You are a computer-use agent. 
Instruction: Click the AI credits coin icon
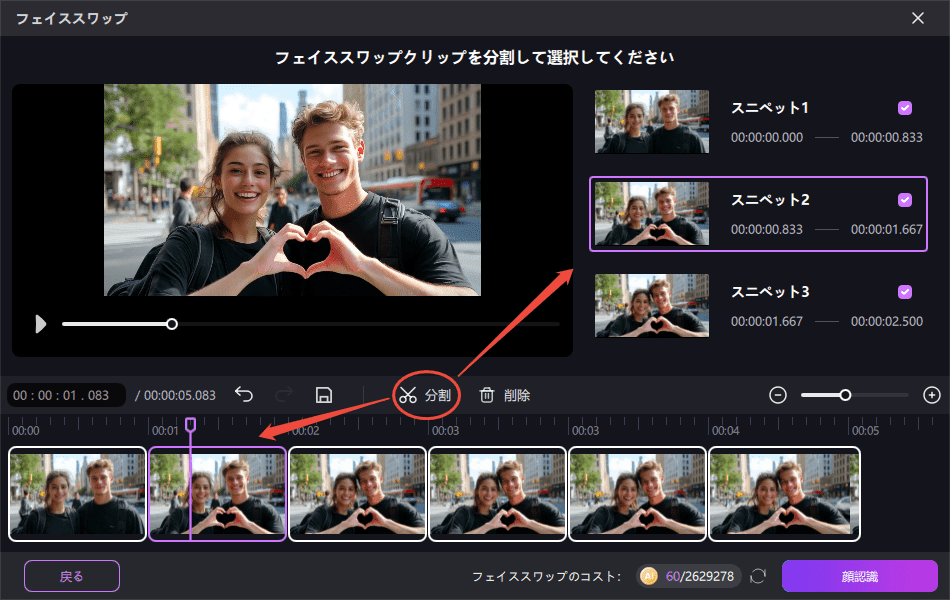pos(649,576)
